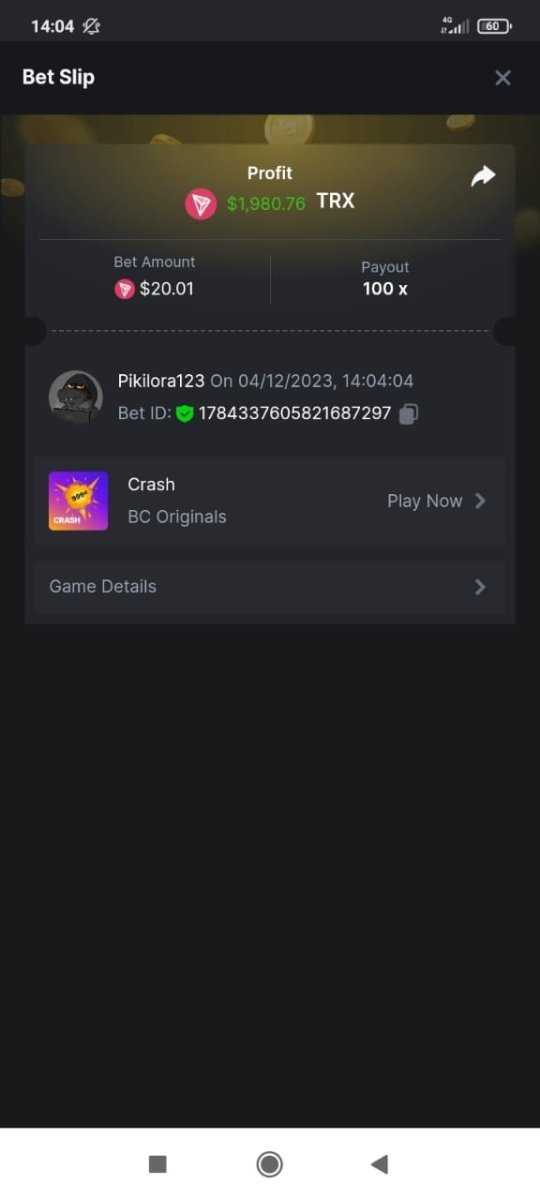The width and height of the screenshot is (540, 1200).
Task: Tap the TRX coin icon beside Profit
Action: (200, 204)
